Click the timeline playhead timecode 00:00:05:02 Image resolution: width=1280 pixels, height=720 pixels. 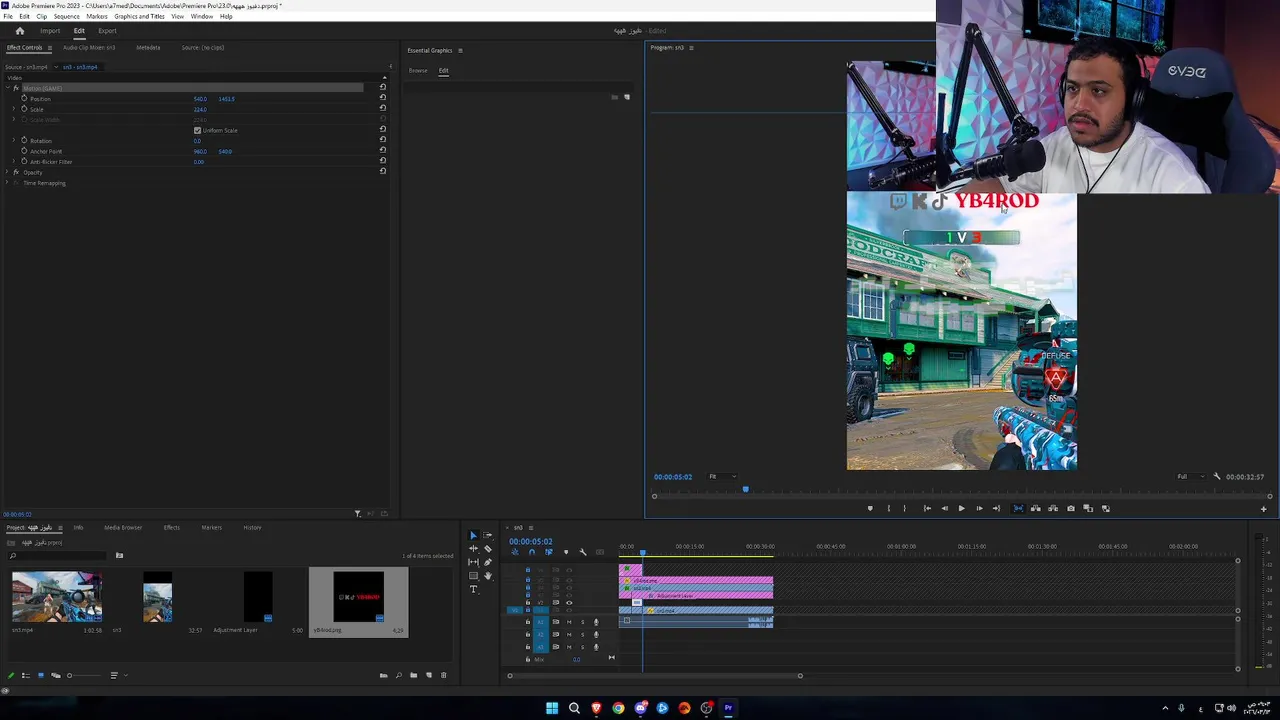(x=531, y=541)
